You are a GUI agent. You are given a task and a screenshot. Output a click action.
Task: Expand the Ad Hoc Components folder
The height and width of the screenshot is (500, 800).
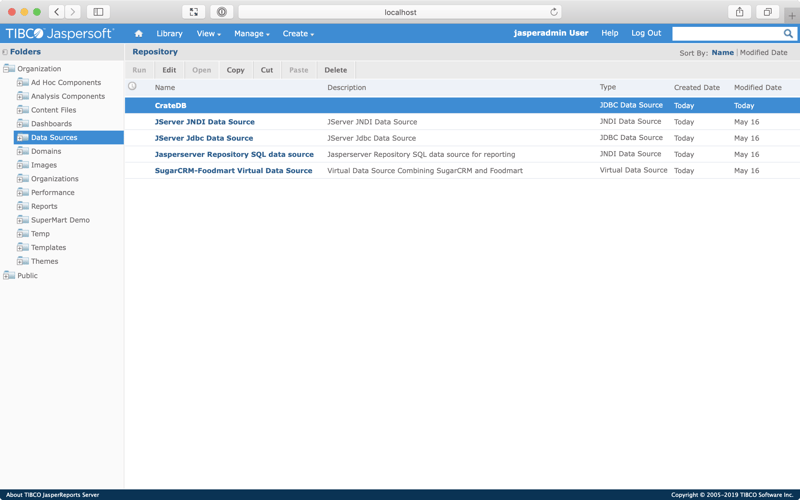pos(22,82)
